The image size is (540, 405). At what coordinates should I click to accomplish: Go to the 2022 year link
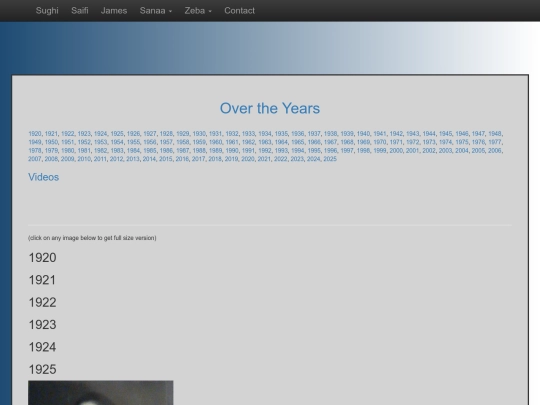pos(281,159)
